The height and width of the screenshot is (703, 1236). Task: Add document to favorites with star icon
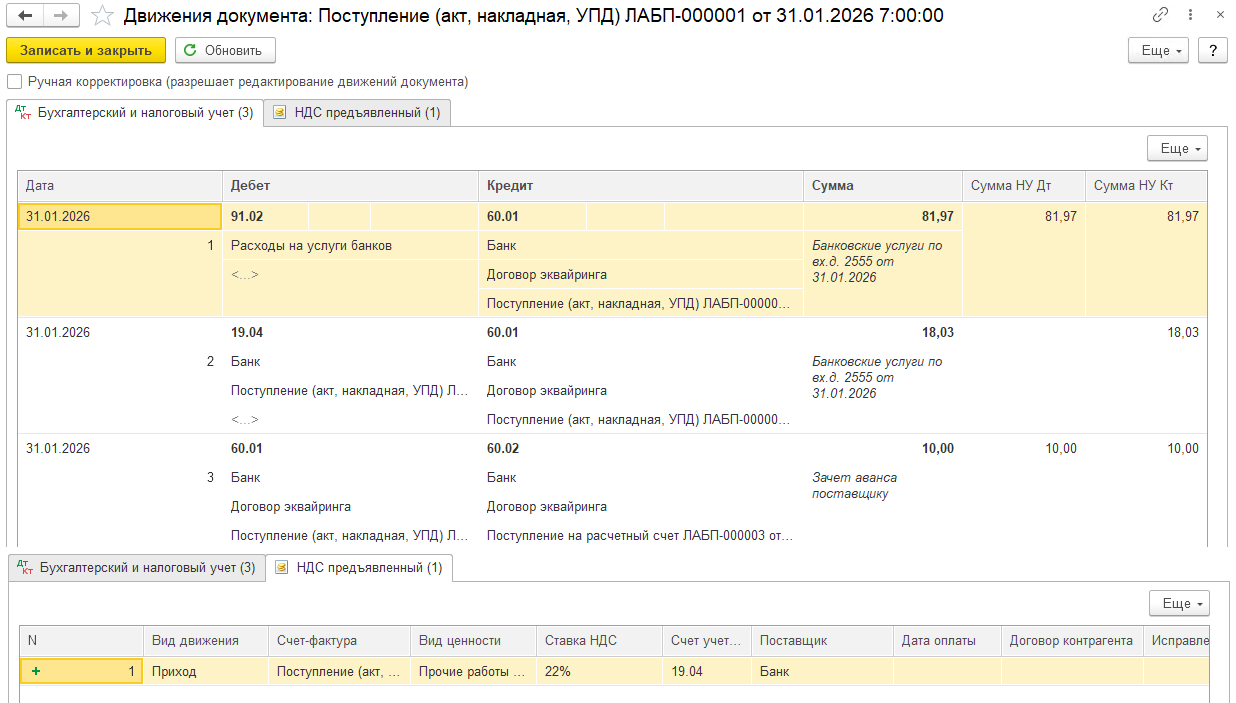(x=101, y=16)
